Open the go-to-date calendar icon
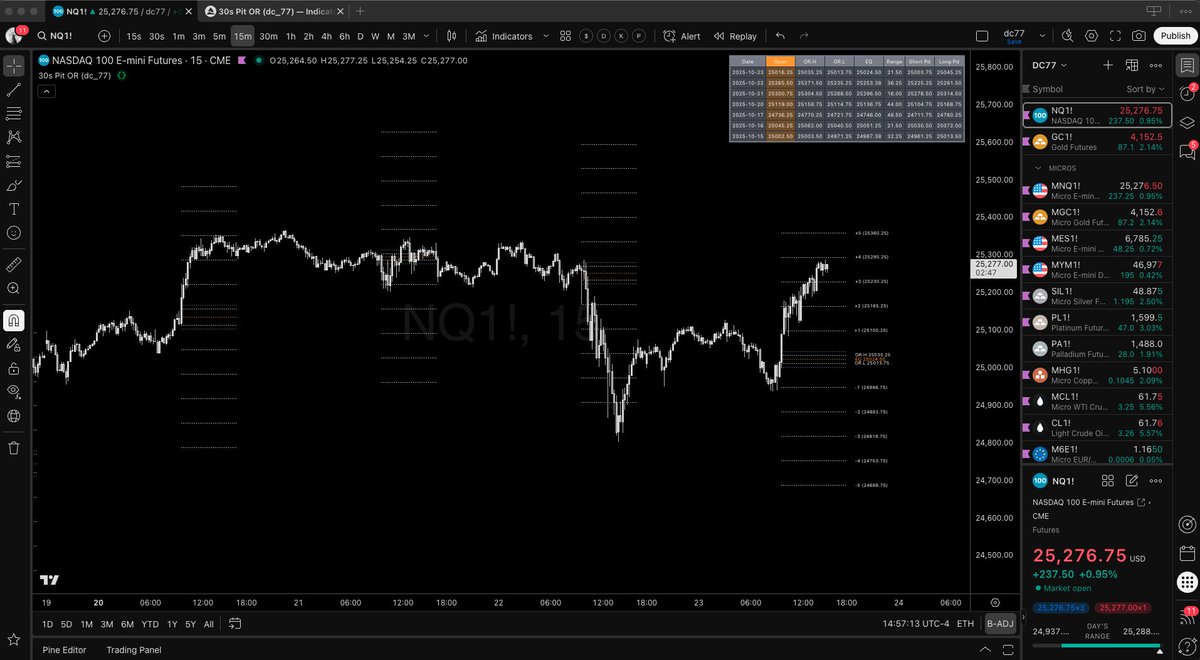This screenshot has width=1200, height=660. [234, 624]
